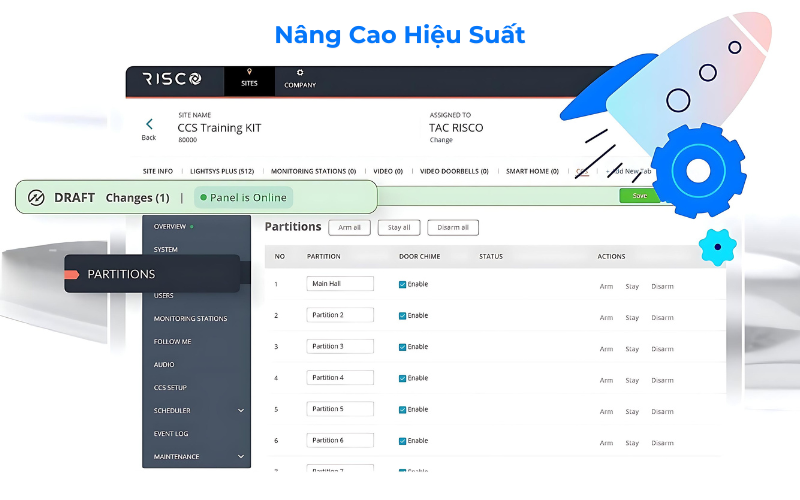Switch to the Video (0) tab

(x=388, y=171)
